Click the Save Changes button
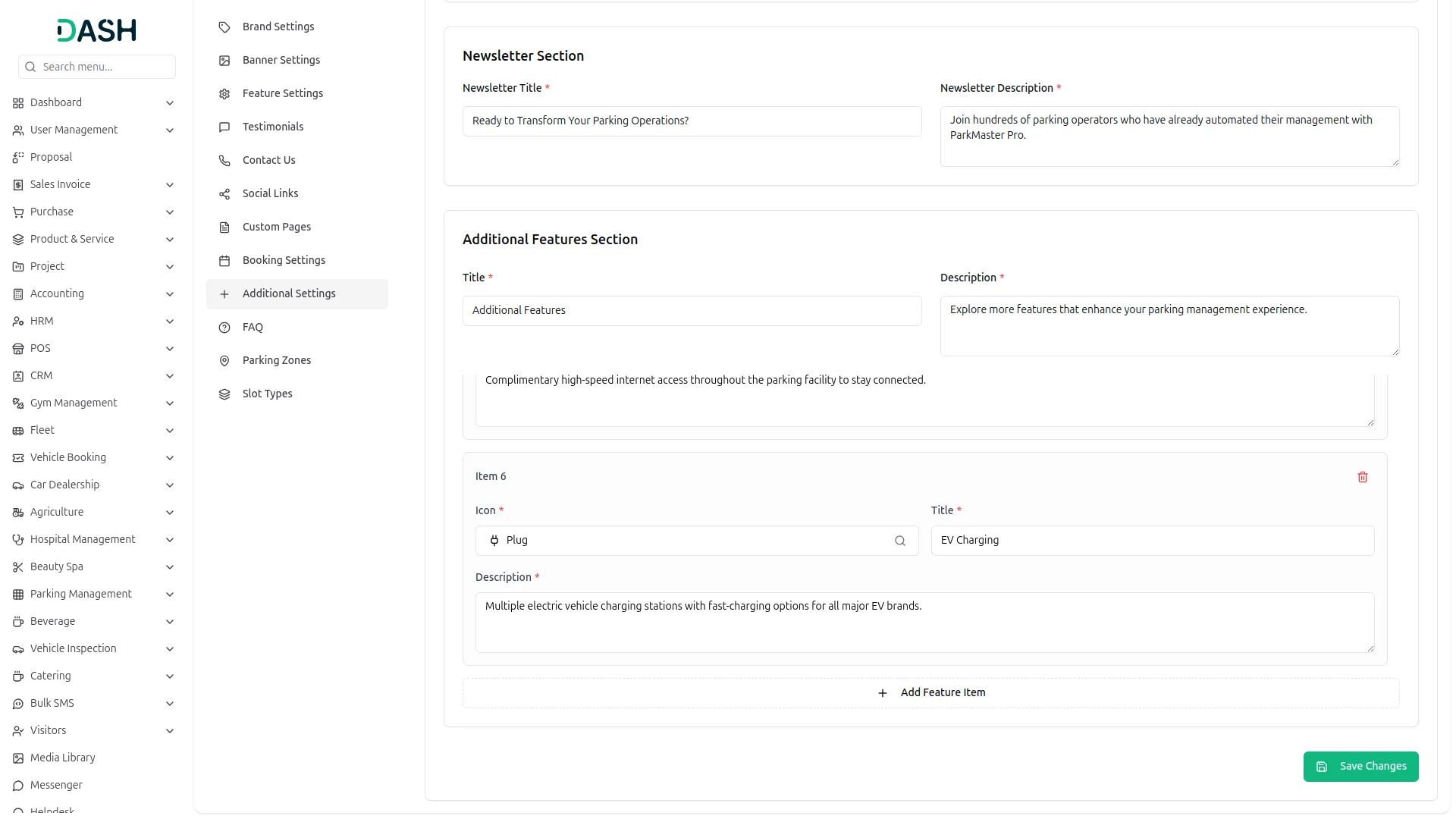 click(1360, 767)
